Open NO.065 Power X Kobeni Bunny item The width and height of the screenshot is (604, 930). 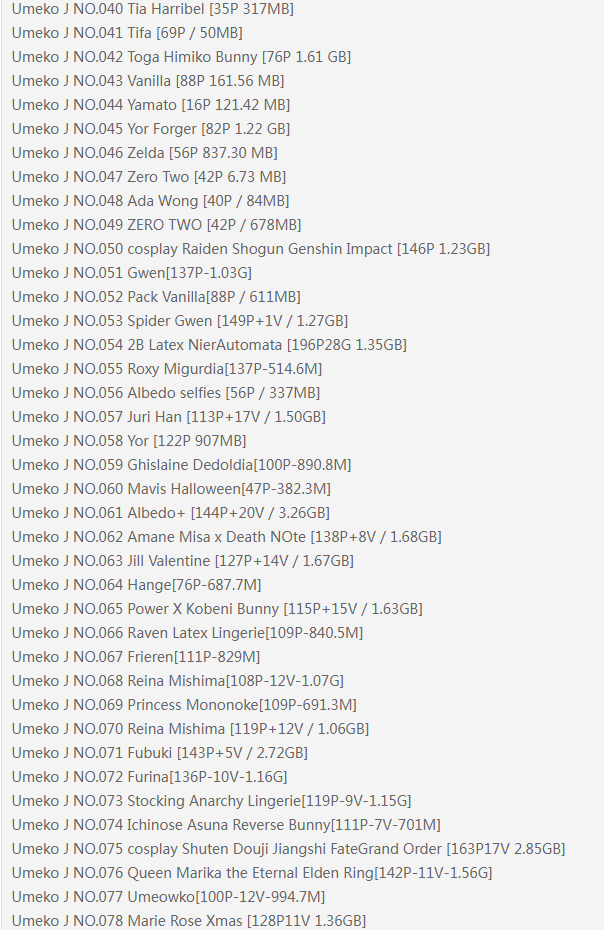[x=217, y=609]
